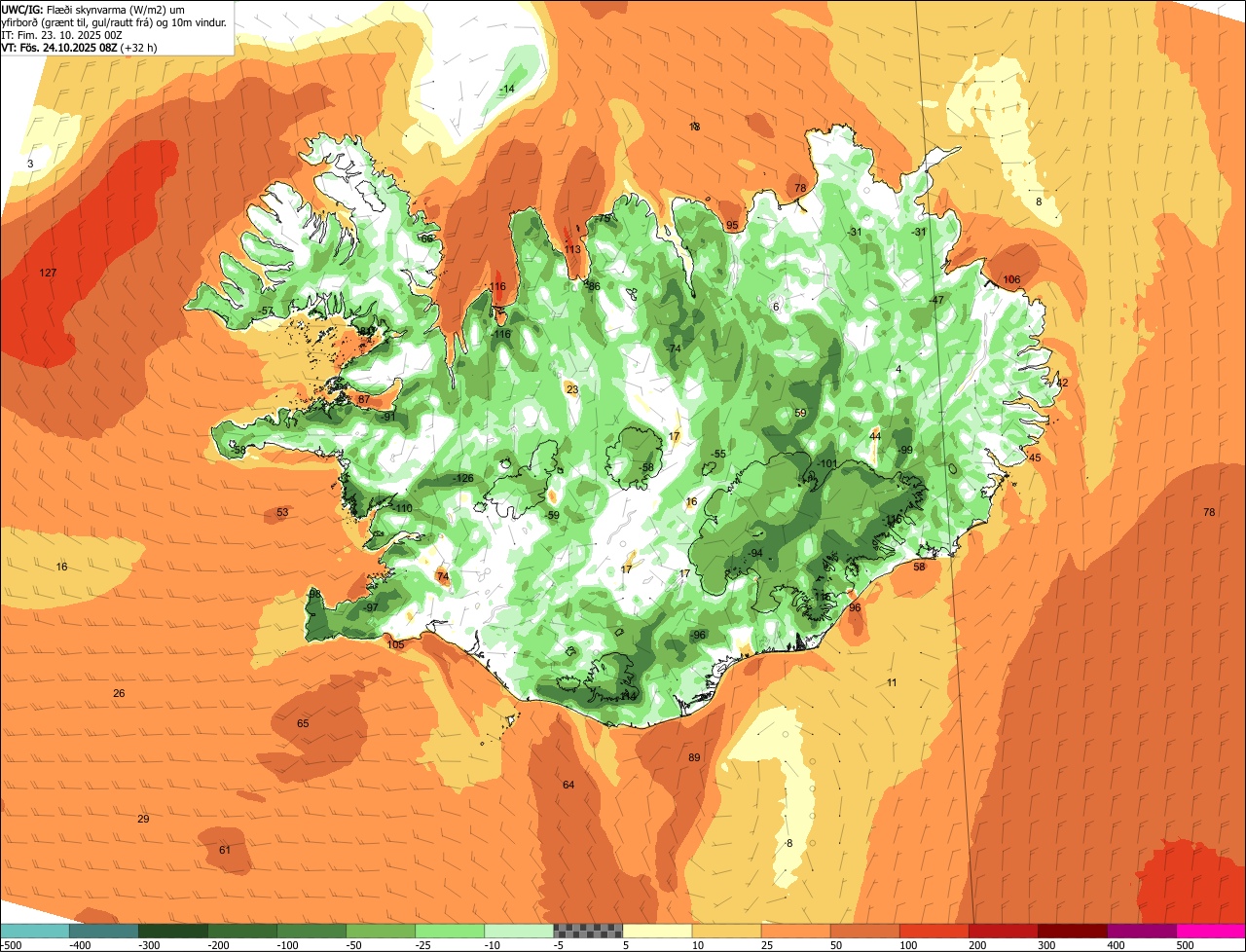Pick the legend swatch between -50 and -25

tap(380, 931)
